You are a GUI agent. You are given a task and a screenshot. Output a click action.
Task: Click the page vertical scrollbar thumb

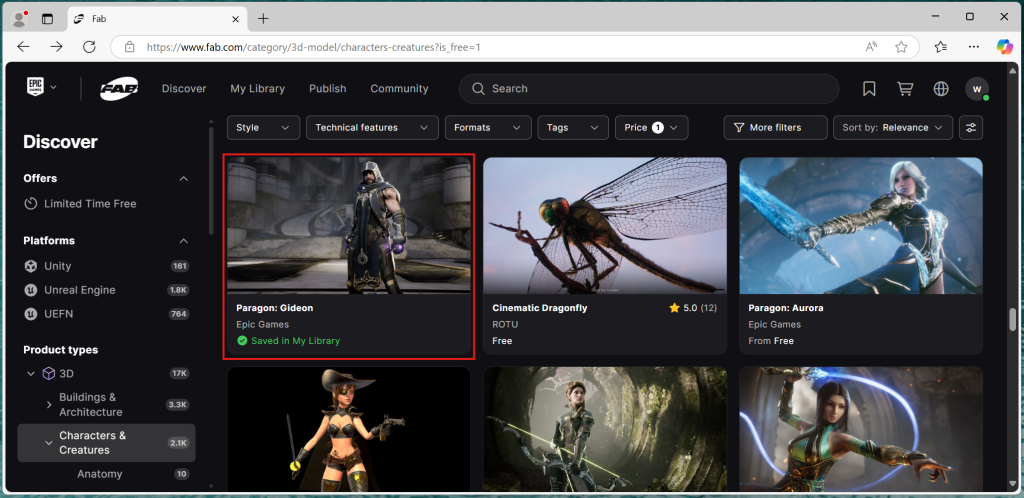click(1012, 320)
